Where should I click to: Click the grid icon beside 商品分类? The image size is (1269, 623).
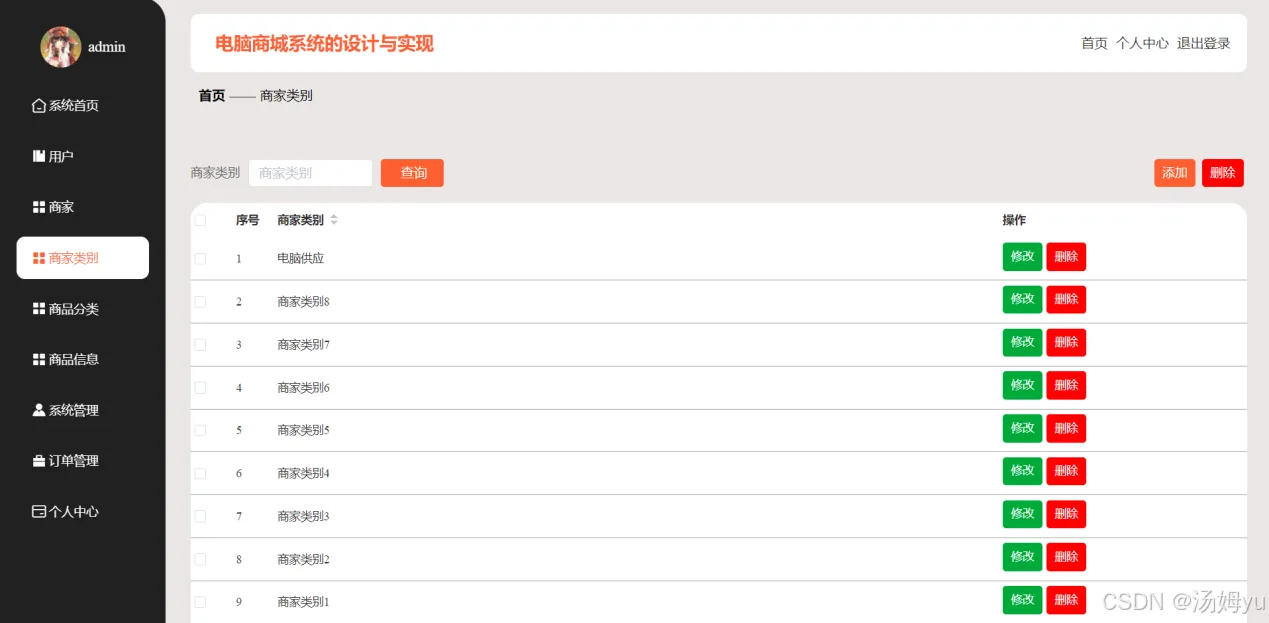click(39, 309)
